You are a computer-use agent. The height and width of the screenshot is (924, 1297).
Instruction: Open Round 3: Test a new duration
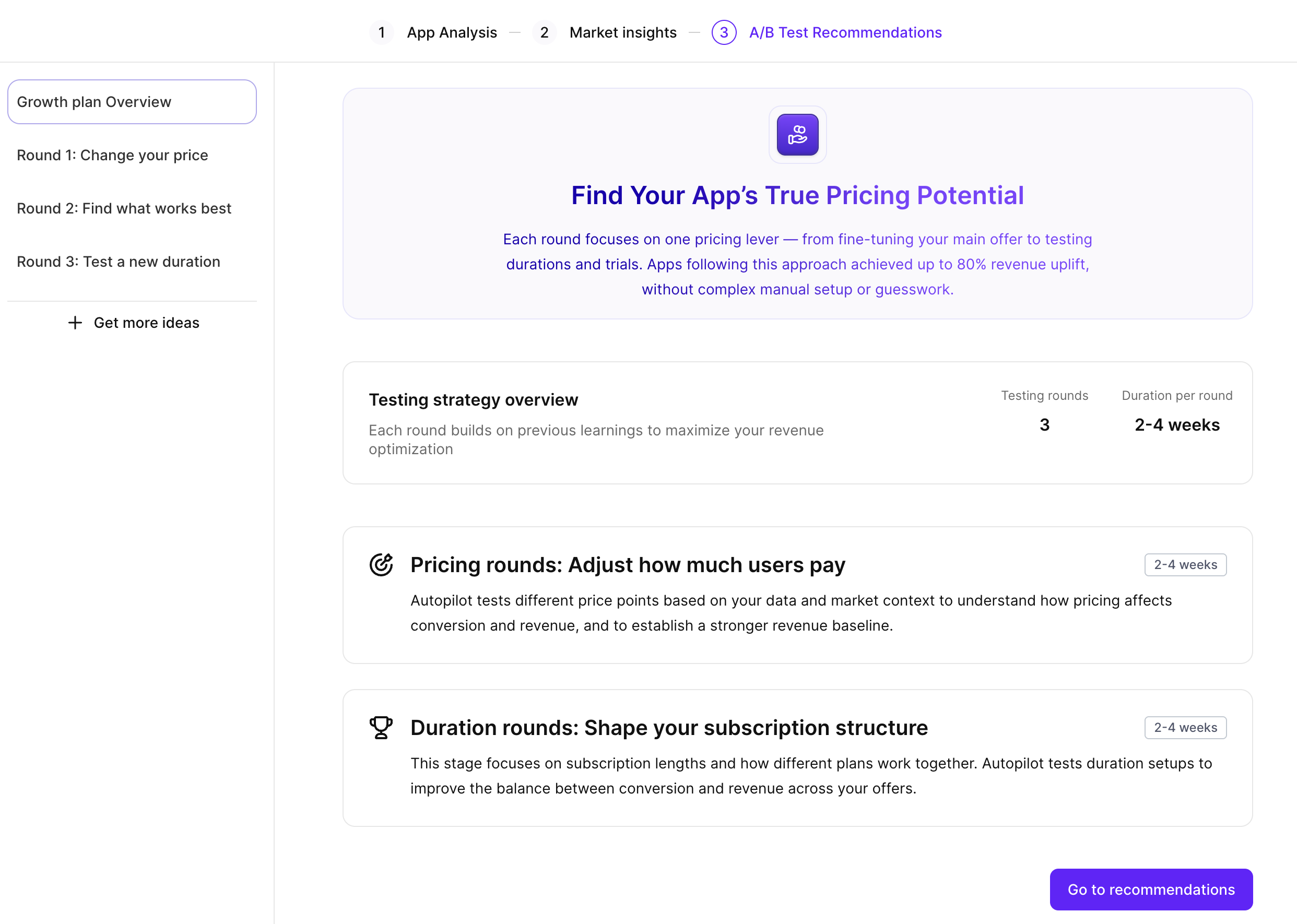[118, 261]
